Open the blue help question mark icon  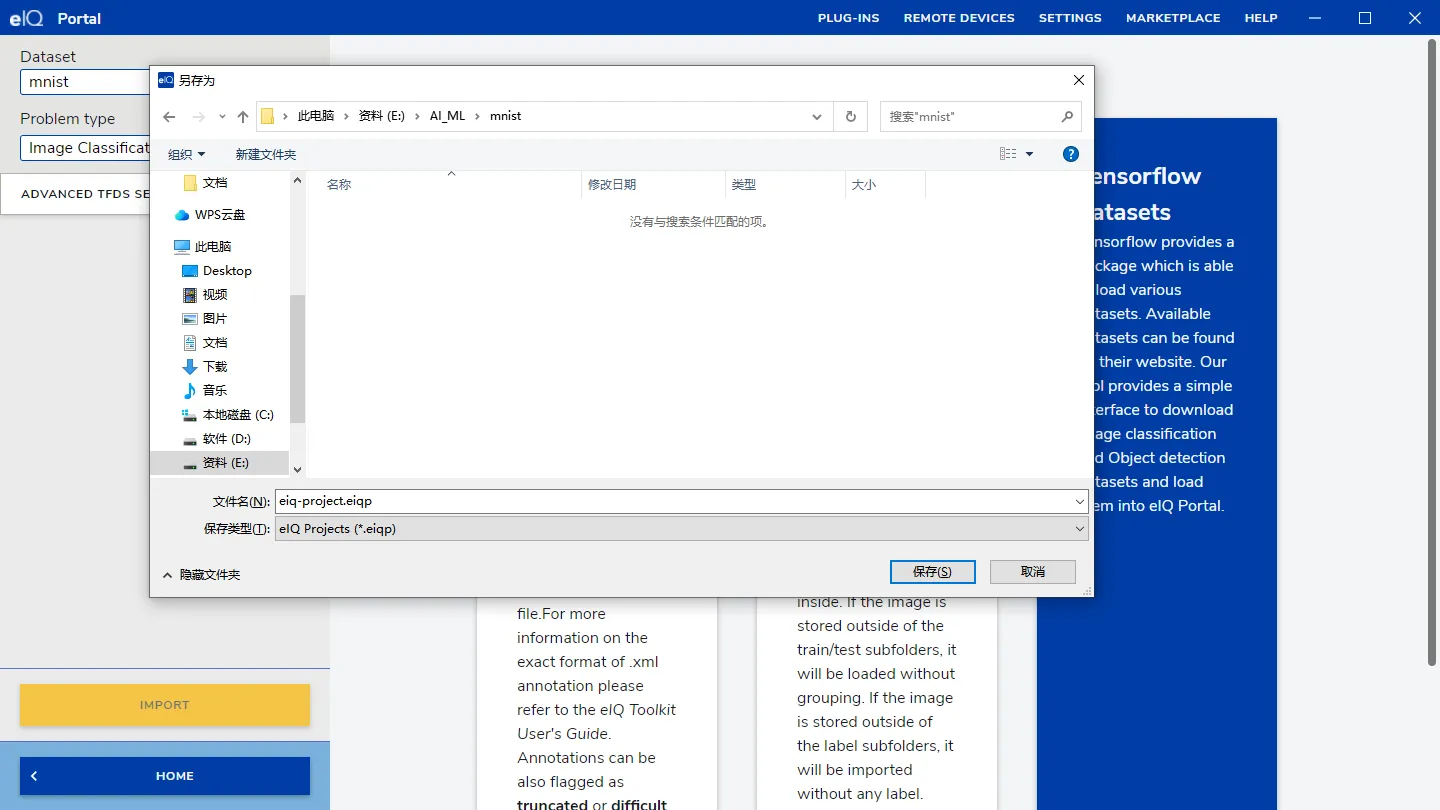(x=1070, y=154)
